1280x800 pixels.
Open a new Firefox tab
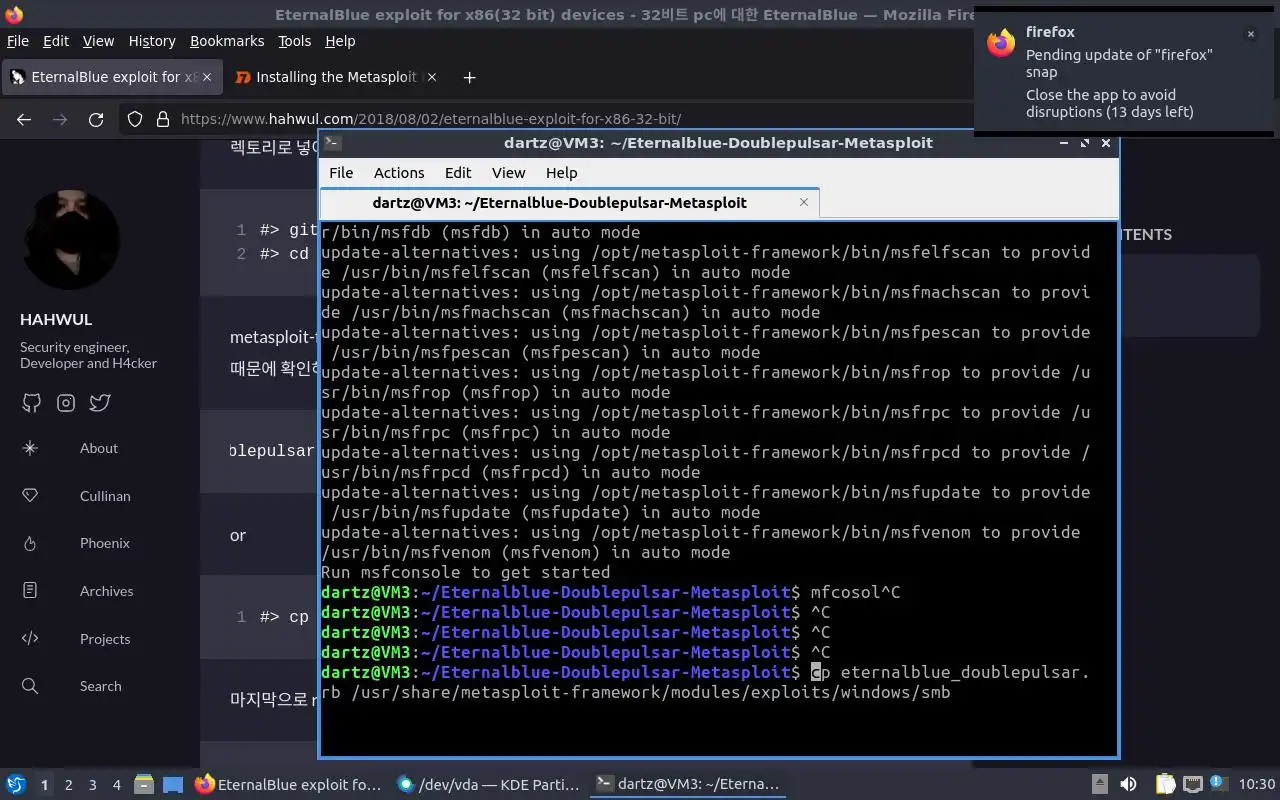click(469, 77)
